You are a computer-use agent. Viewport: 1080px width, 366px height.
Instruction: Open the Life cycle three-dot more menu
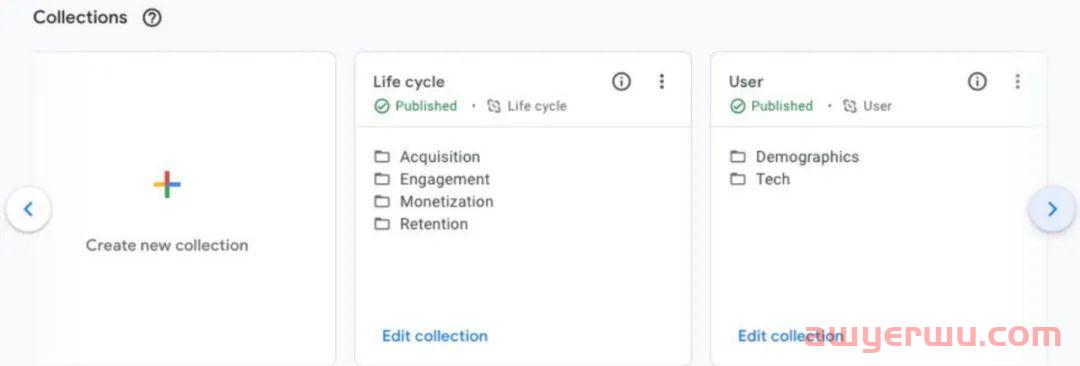pyautogui.click(x=661, y=82)
